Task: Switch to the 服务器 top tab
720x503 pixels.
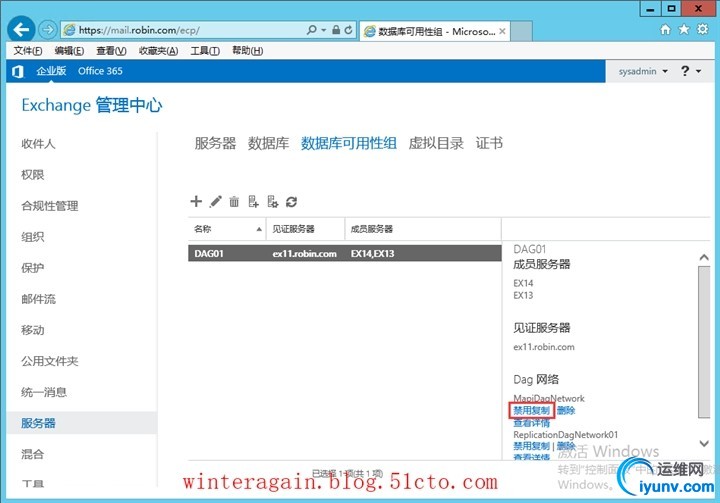Action: pyautogui.click(x=215, y=143)
